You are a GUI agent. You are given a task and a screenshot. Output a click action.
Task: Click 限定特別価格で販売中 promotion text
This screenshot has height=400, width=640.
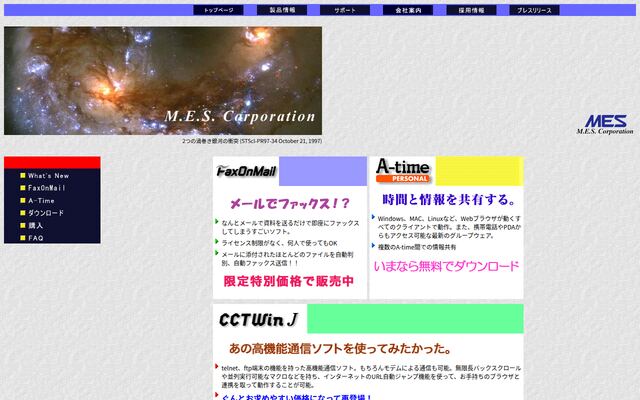point(289,281)
